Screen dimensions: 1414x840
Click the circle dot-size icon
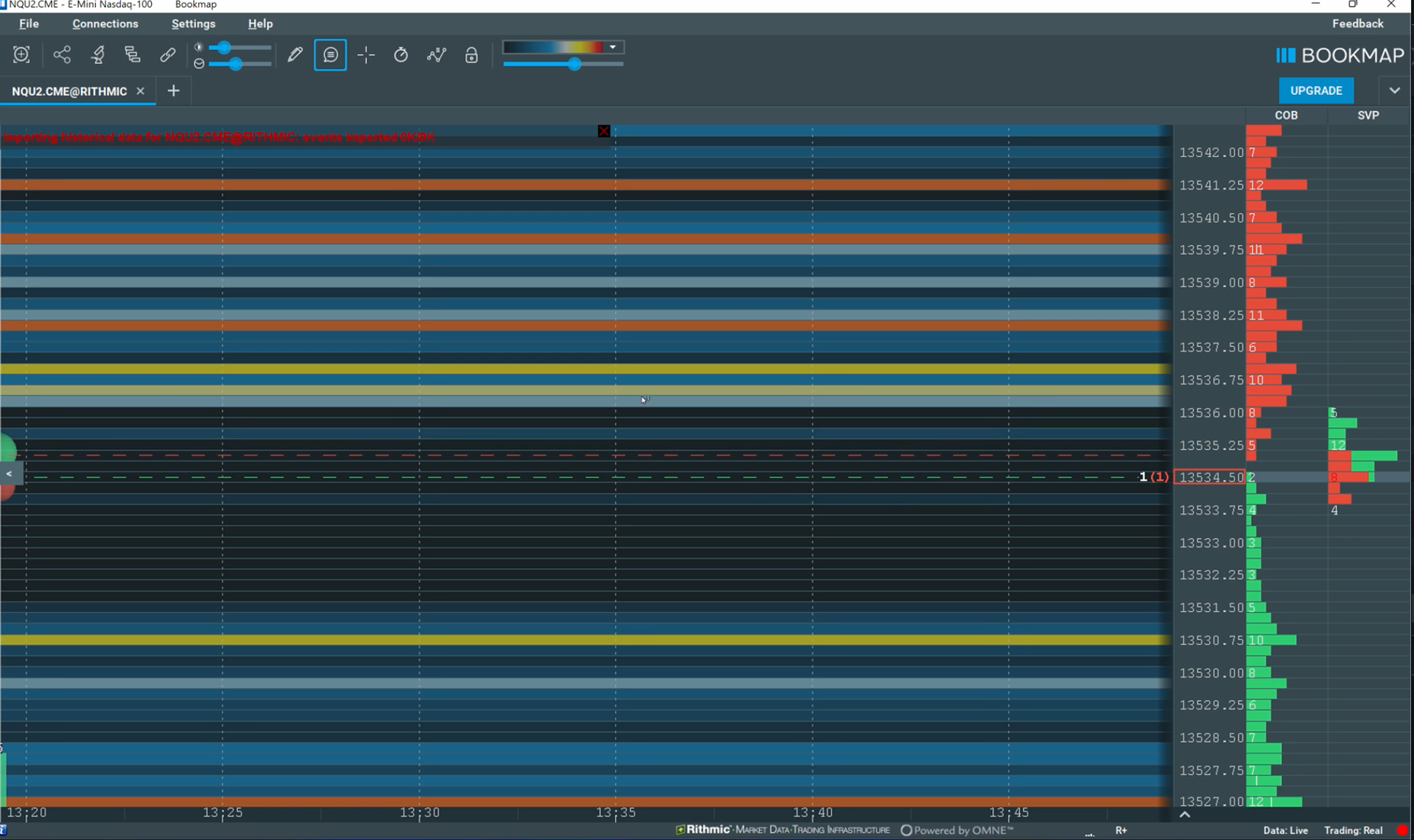click(199, 64)
